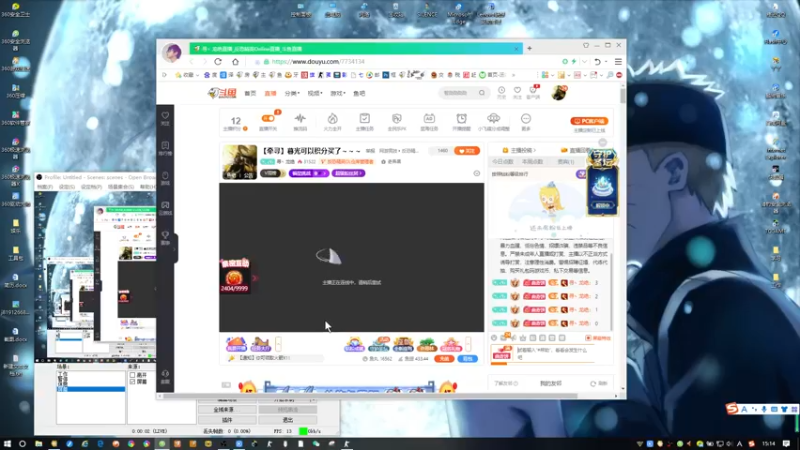Select the Douyu browser tab
This screenshot has height=450, width=800.
[x=356, y=48]
